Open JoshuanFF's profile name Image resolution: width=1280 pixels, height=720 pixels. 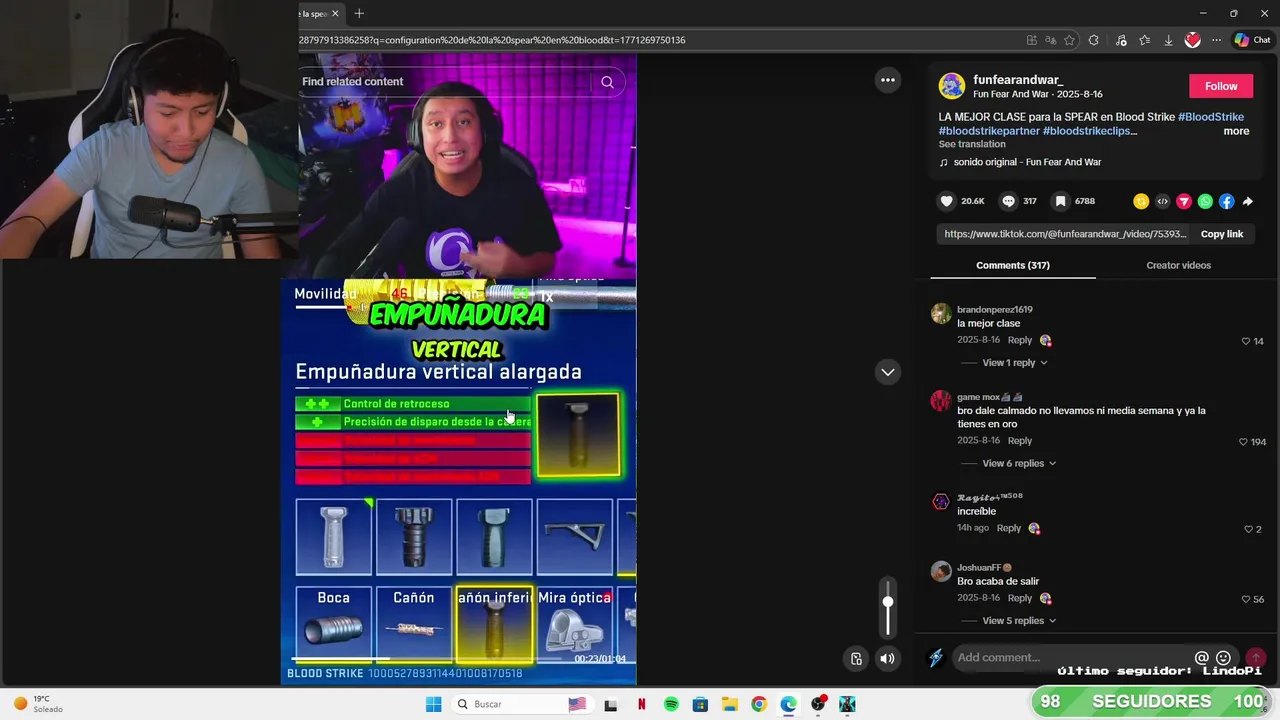pyautogui.click(x=984, y=568)
